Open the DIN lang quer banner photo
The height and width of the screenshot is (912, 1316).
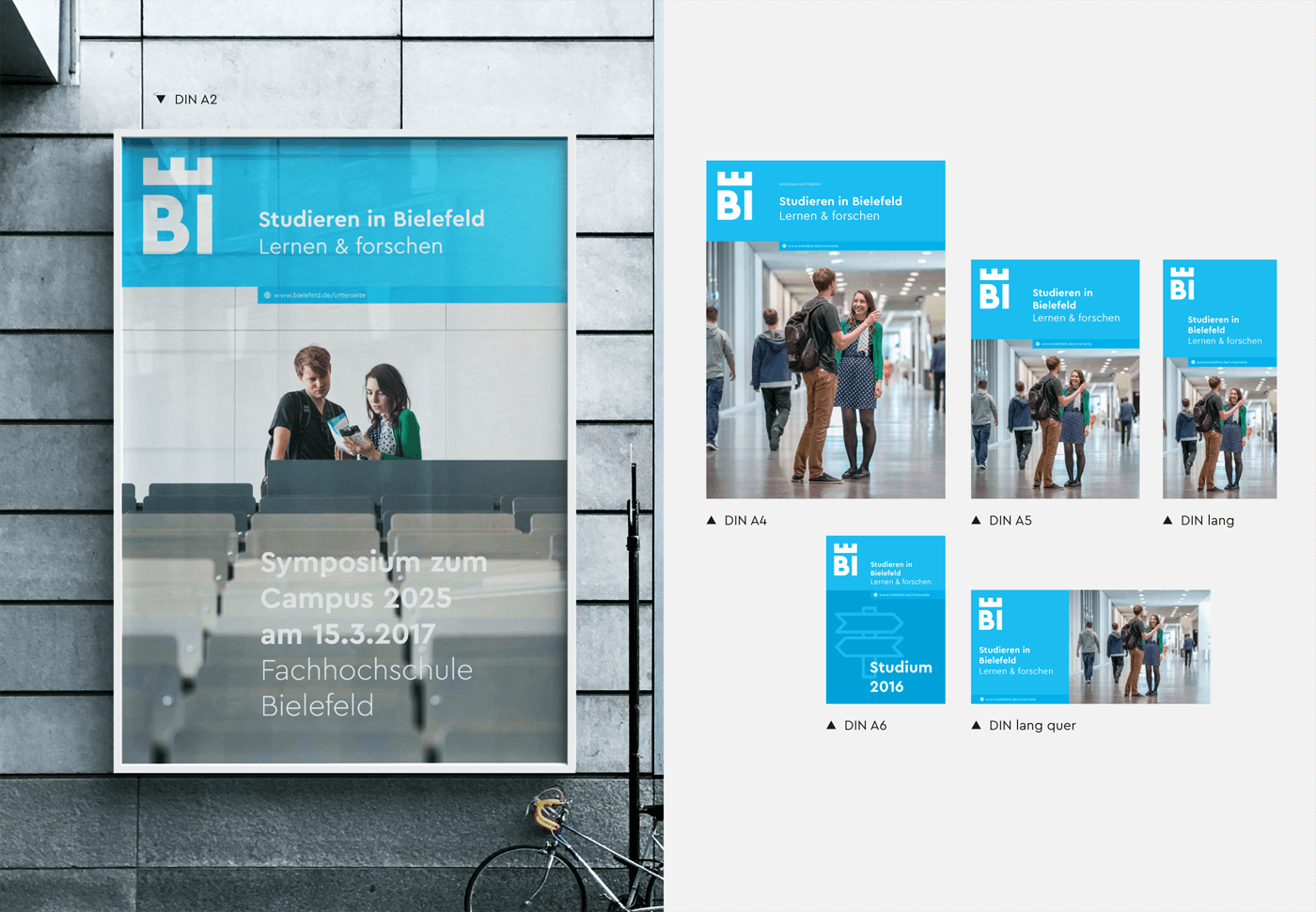tap(1139, 647)
